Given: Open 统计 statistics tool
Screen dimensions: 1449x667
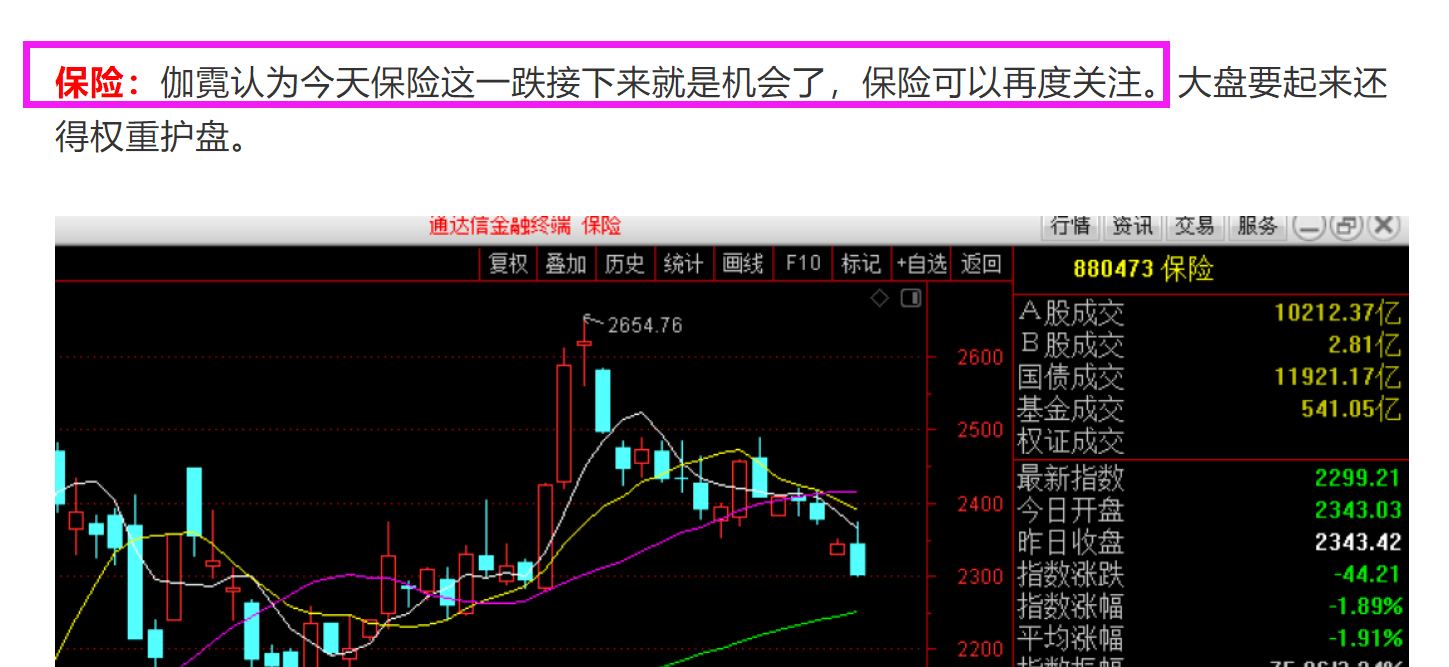Looking at the screenshot, I should pyautogui.click(x=684, y=264).
